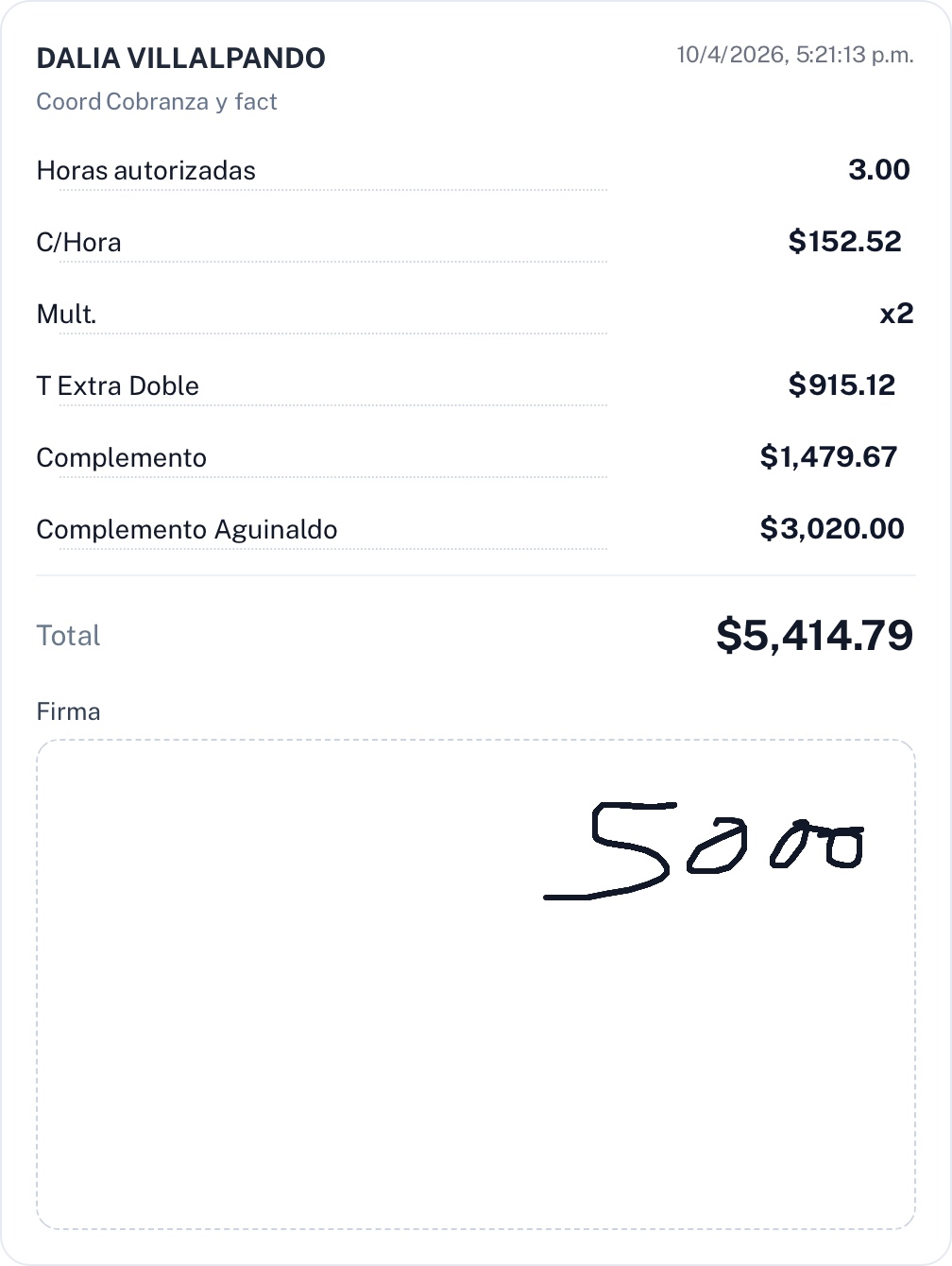952x1266 pixels.
Task: Click the C/Hora label
Action: (78, 243)
